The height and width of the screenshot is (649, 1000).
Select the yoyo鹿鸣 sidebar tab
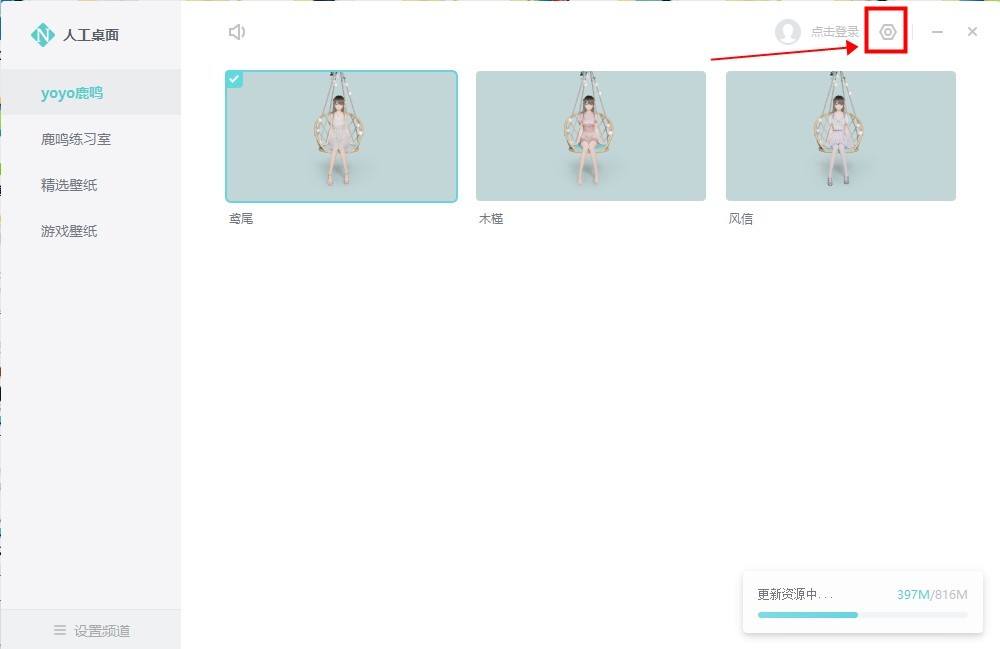[91, 93]
